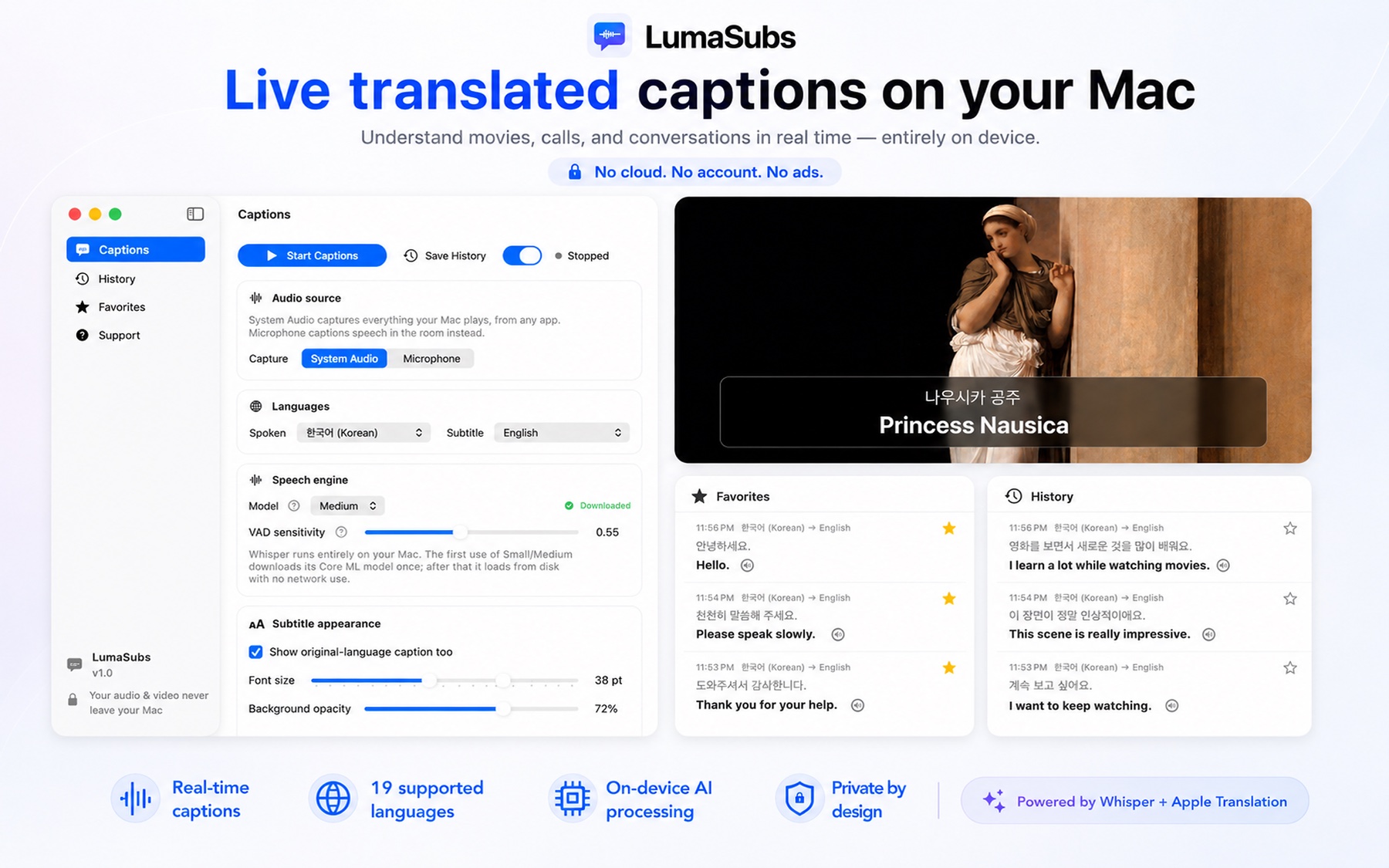Click the help icon next to VAD sensitivity

click(341, 532)
